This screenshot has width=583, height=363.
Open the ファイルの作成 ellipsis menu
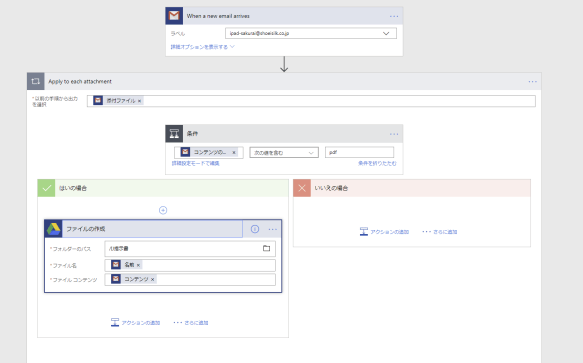point(273,229)
